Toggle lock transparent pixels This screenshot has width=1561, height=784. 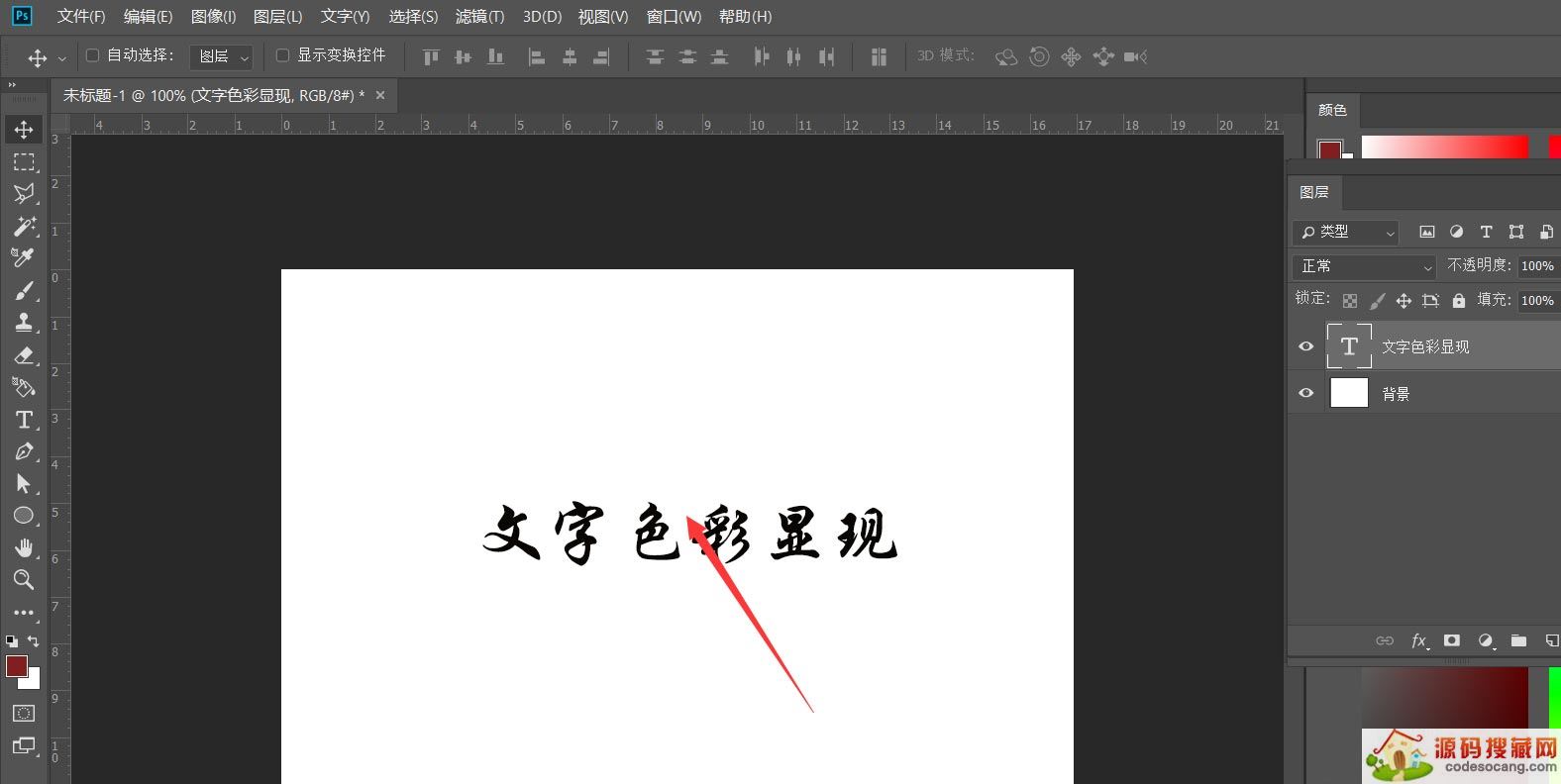[x=1350, y=300]
